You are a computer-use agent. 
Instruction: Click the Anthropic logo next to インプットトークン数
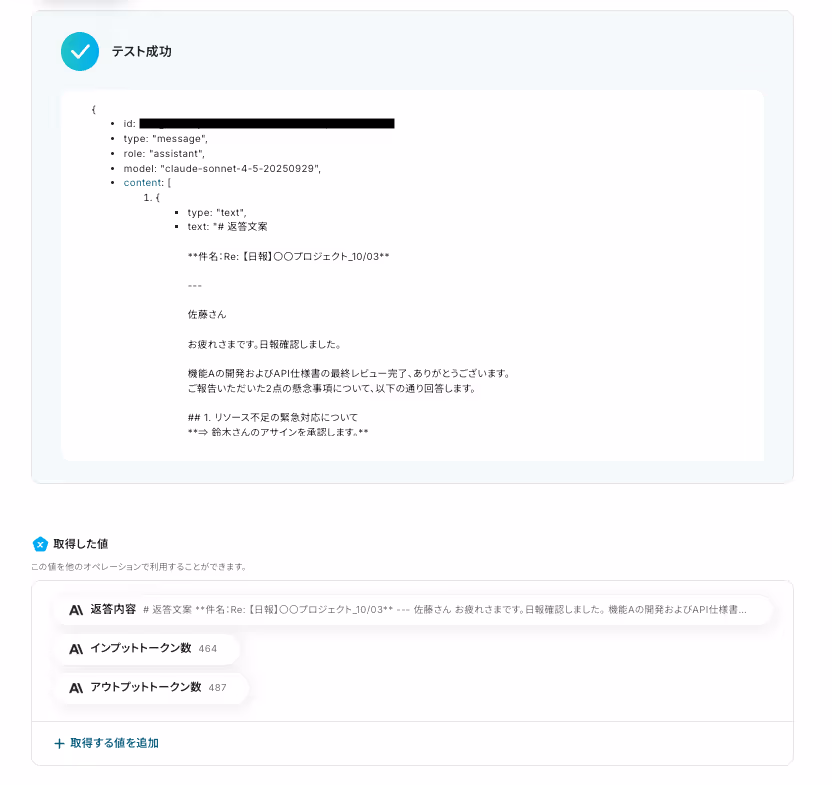tap(76, 649)
